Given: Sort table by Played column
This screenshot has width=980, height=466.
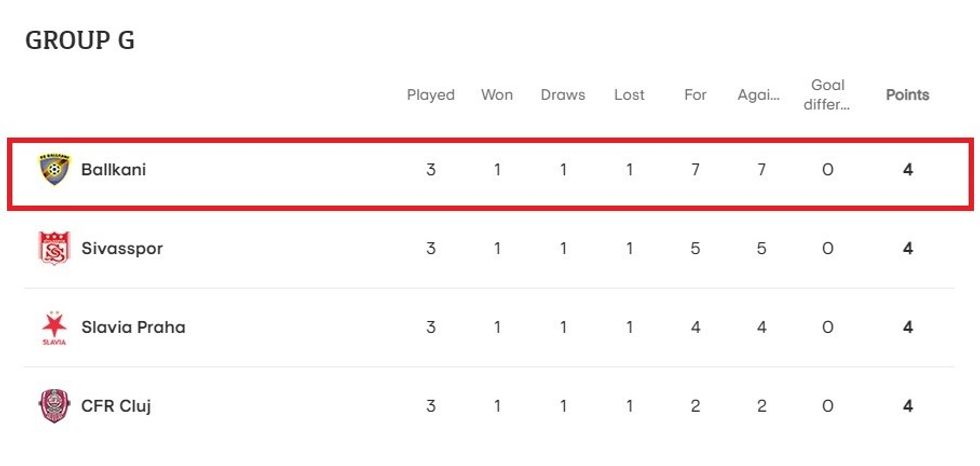Looking at the screenshot, I should (430, 95).
